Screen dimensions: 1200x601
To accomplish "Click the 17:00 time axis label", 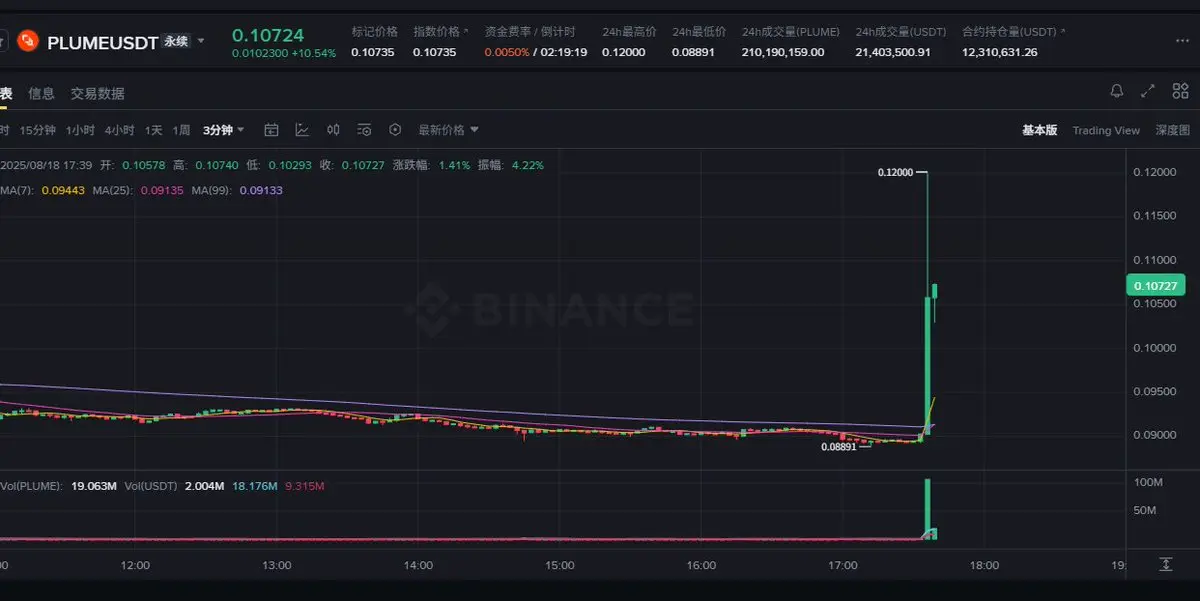I will (x=843, y=565).
